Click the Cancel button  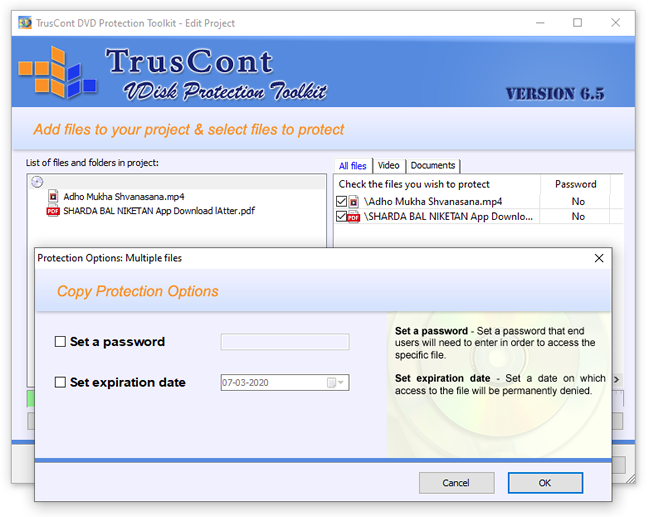(x=456, y=483)
